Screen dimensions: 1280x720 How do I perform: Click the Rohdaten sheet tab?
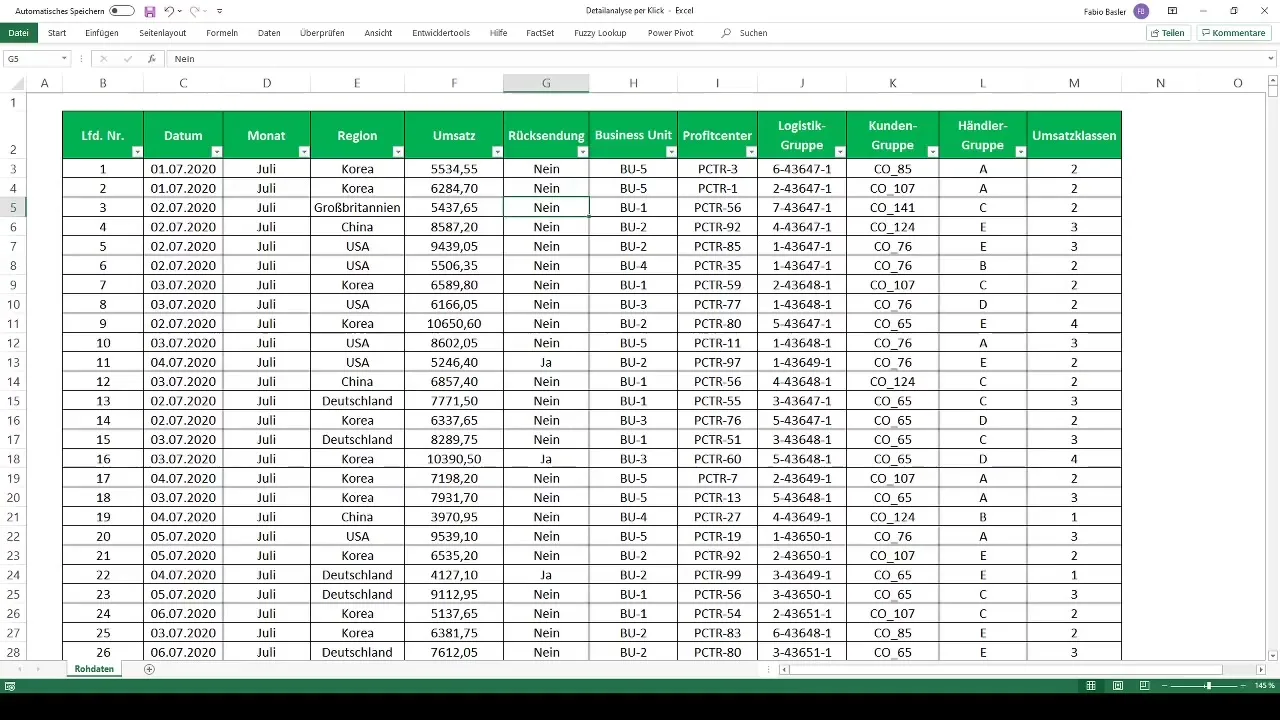94,669
